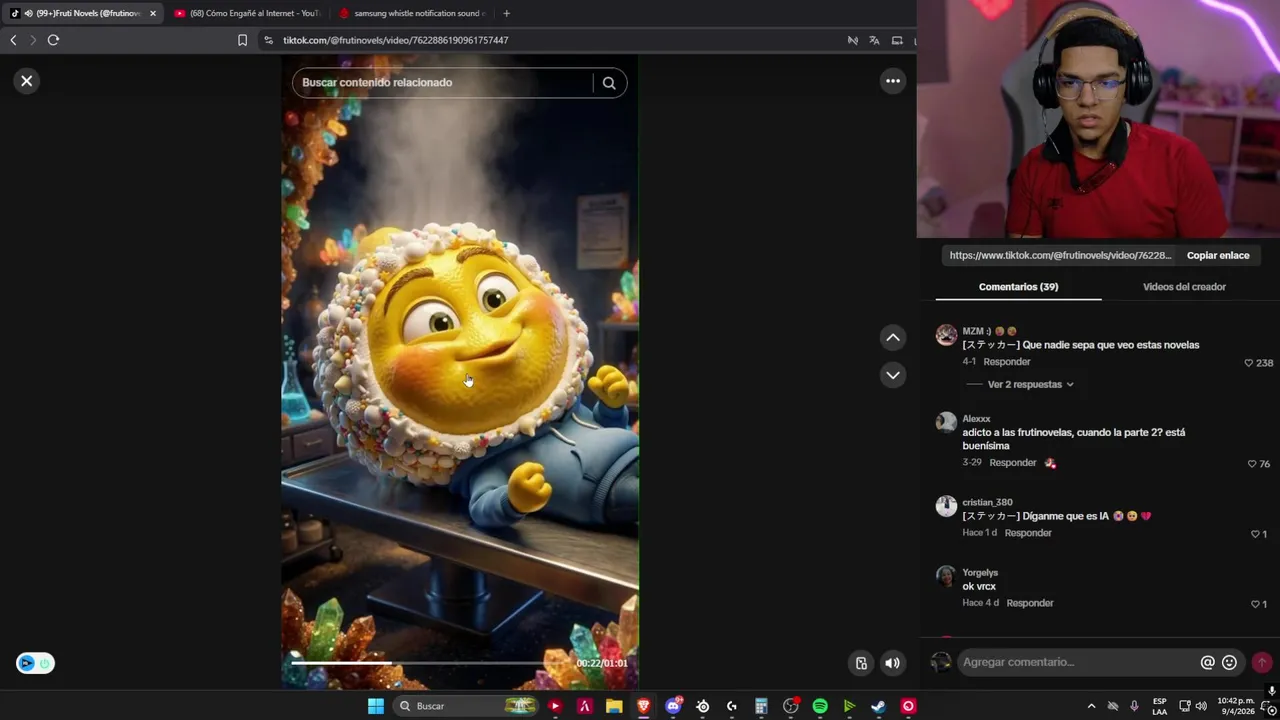This screenshot has width=1280, height=720.
Task: Open Discord from taskbar
Action: [673, 706]
